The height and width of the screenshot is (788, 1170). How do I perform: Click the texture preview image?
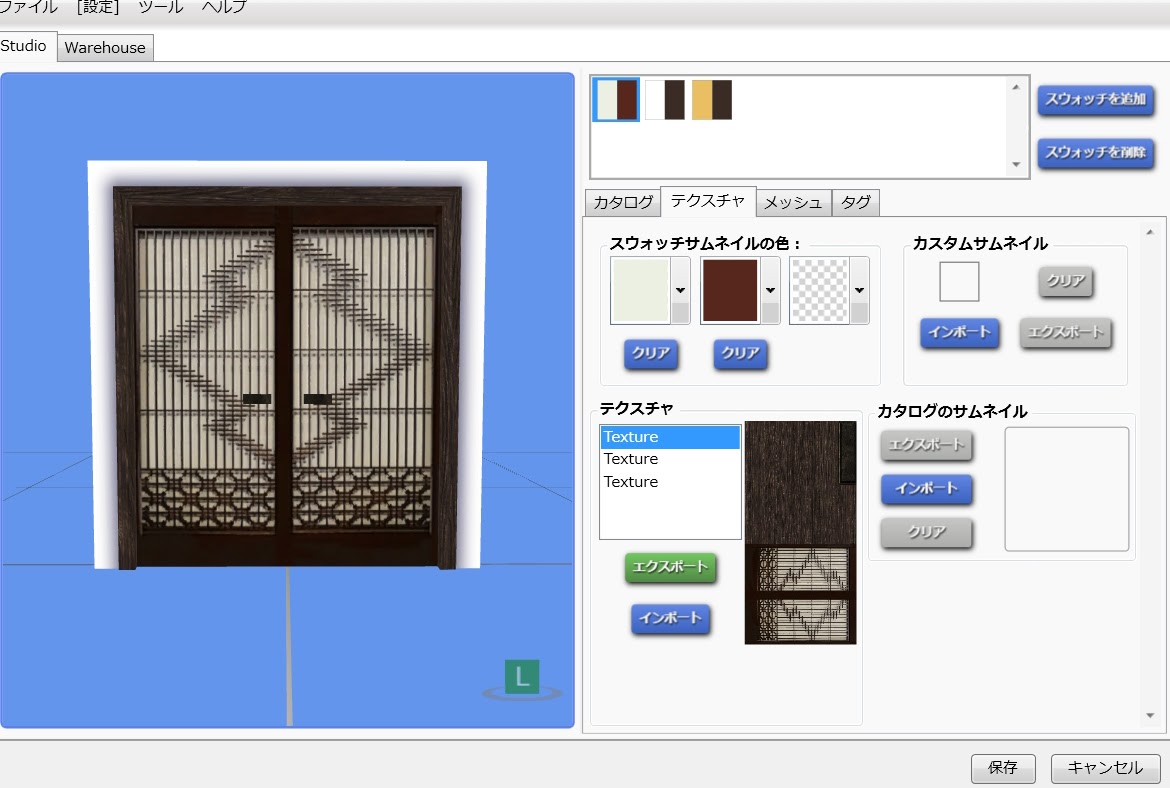[x=800, y=532]
